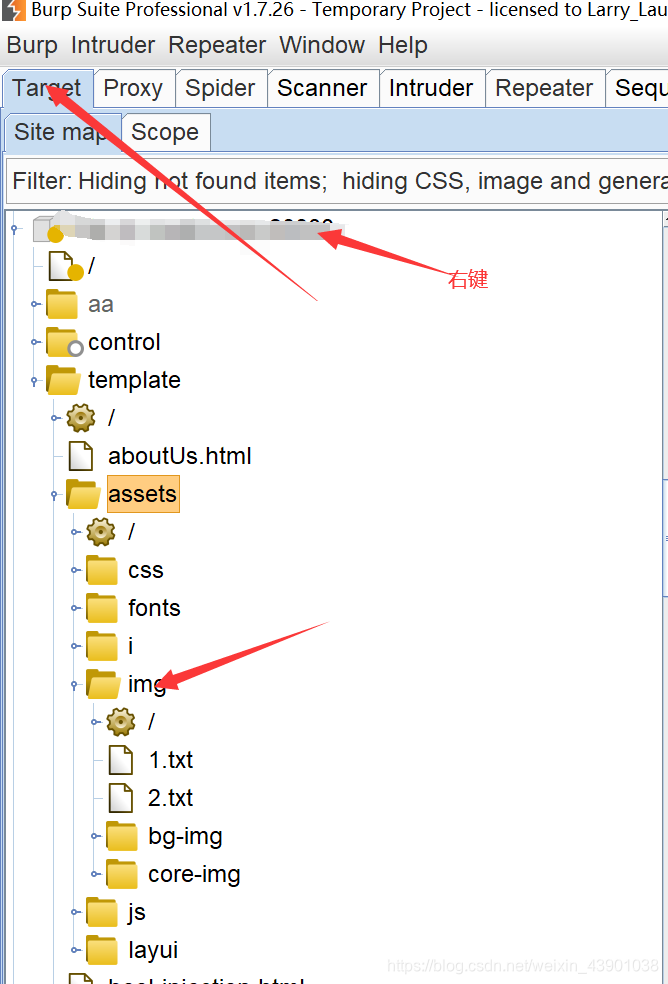Switch to the Proxy tab
The width and height of the screenshot is (668, 984).
point(134,88)
